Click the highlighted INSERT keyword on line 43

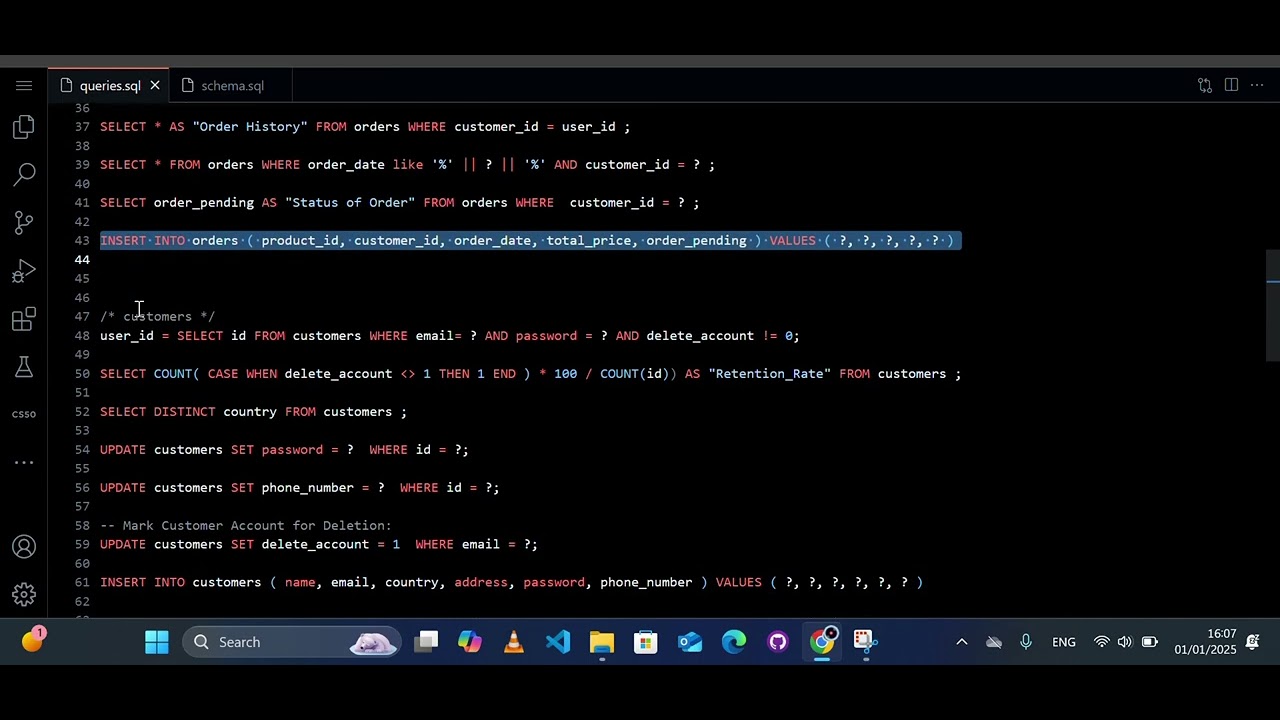[x=123, y=241]
